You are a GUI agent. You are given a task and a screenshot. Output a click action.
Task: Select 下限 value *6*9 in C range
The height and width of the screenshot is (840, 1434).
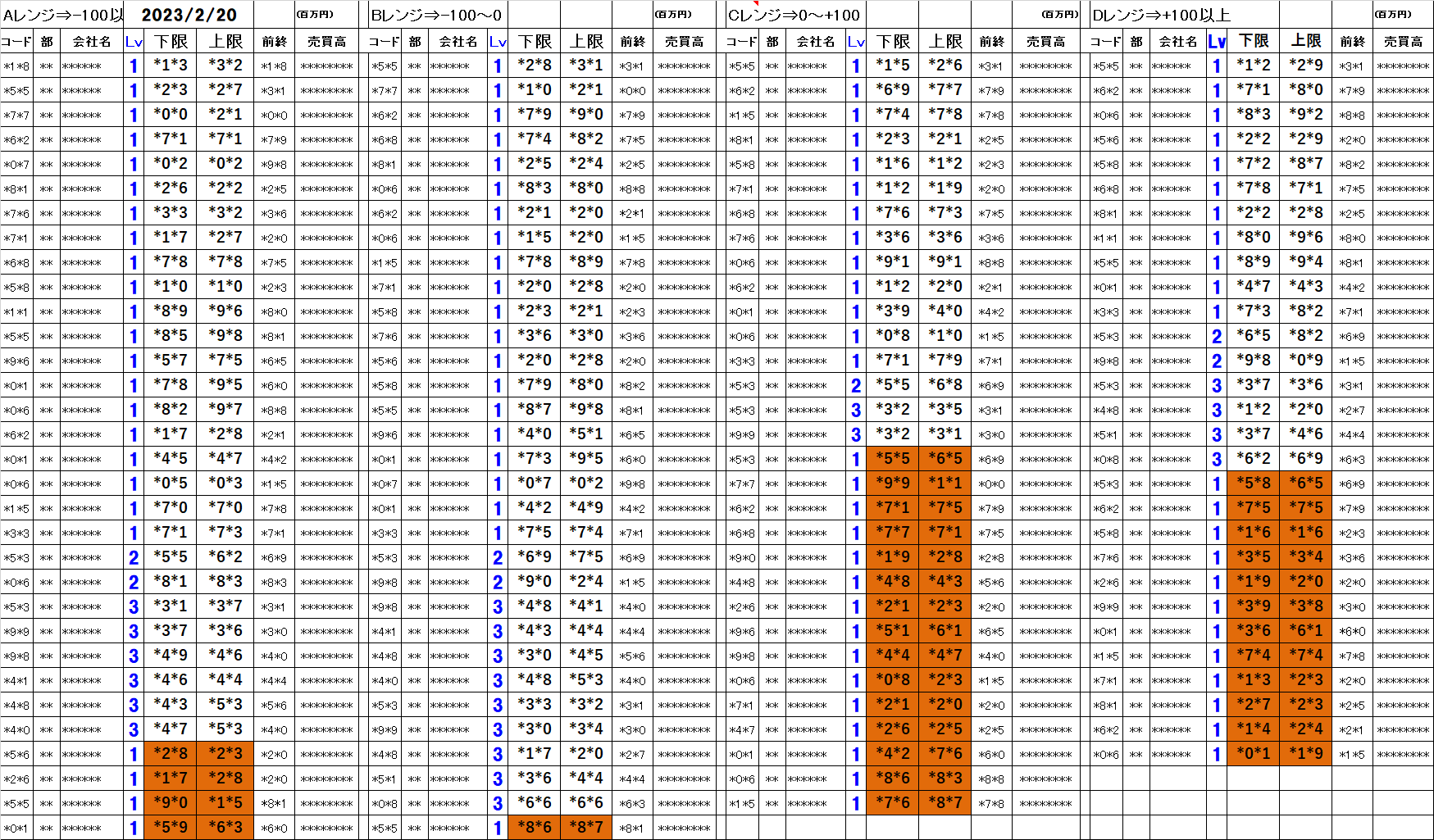click(893, 89)
